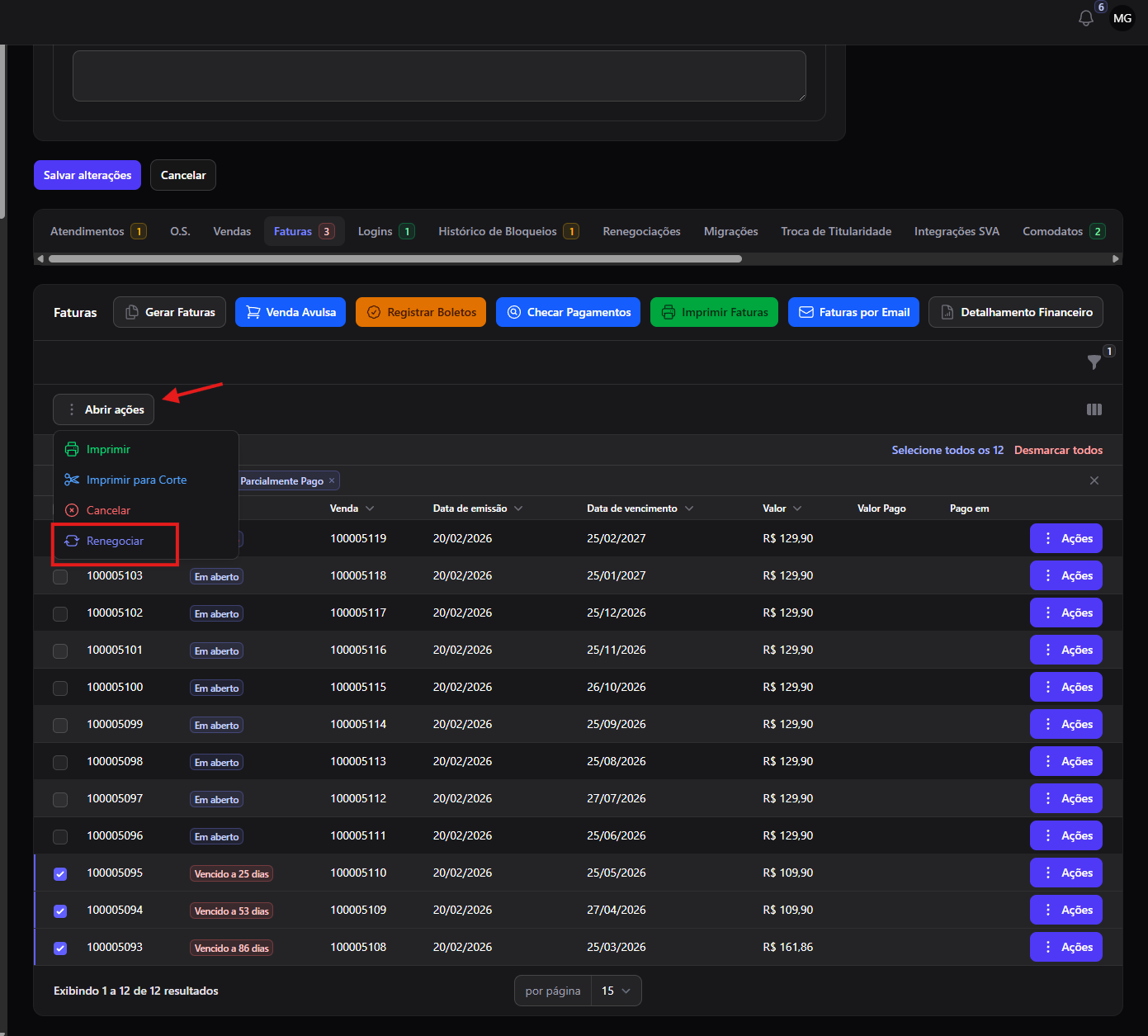Select Renegociar in the actions menu
This screenshot has height=1036, width=1148.
[x=115, y=541]
